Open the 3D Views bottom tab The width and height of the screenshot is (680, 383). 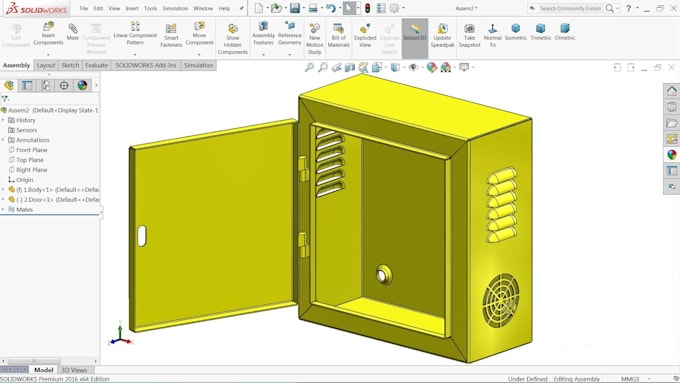coord(74,370)
